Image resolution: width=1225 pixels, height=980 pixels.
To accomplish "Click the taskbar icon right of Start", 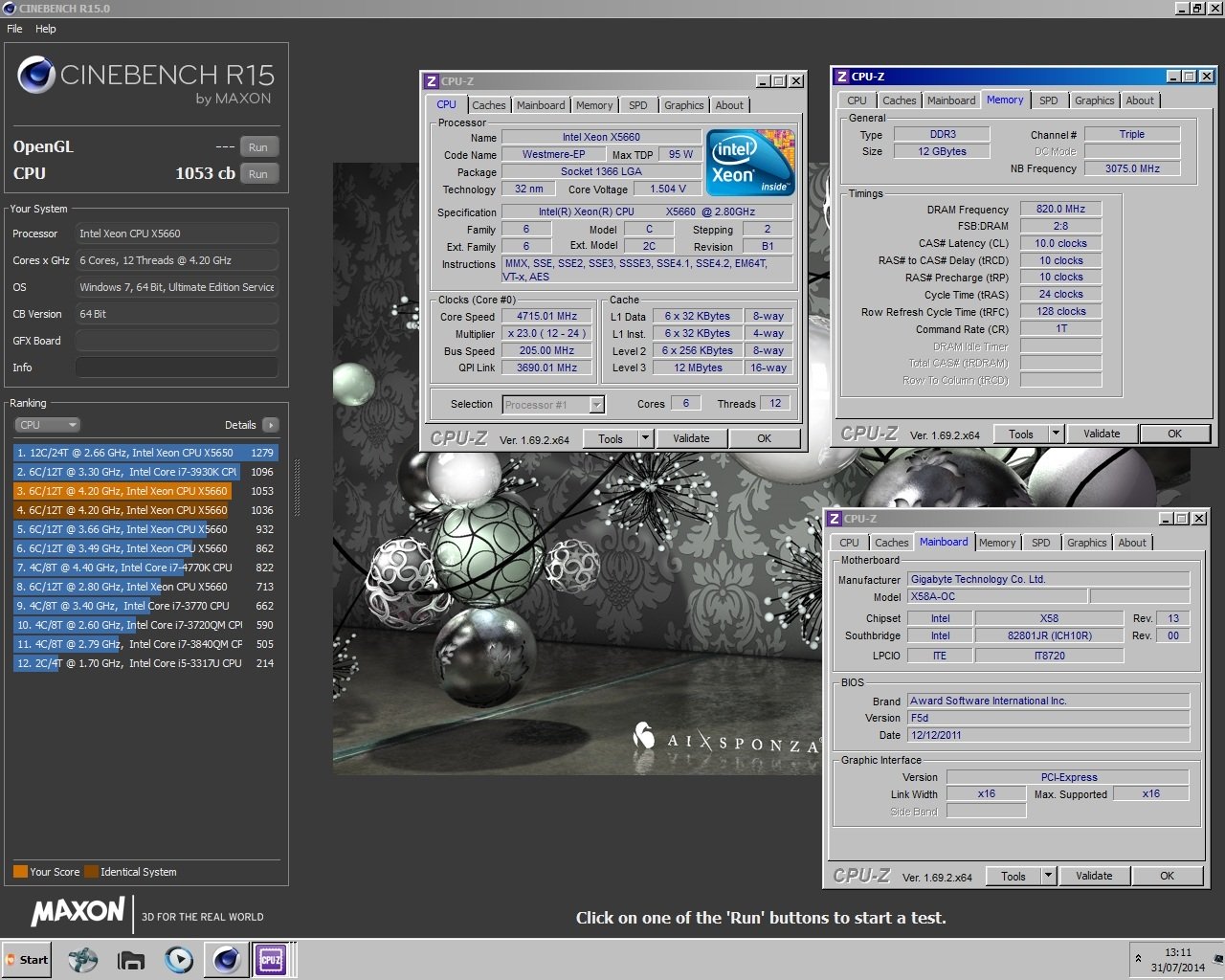I will (82, 960).
